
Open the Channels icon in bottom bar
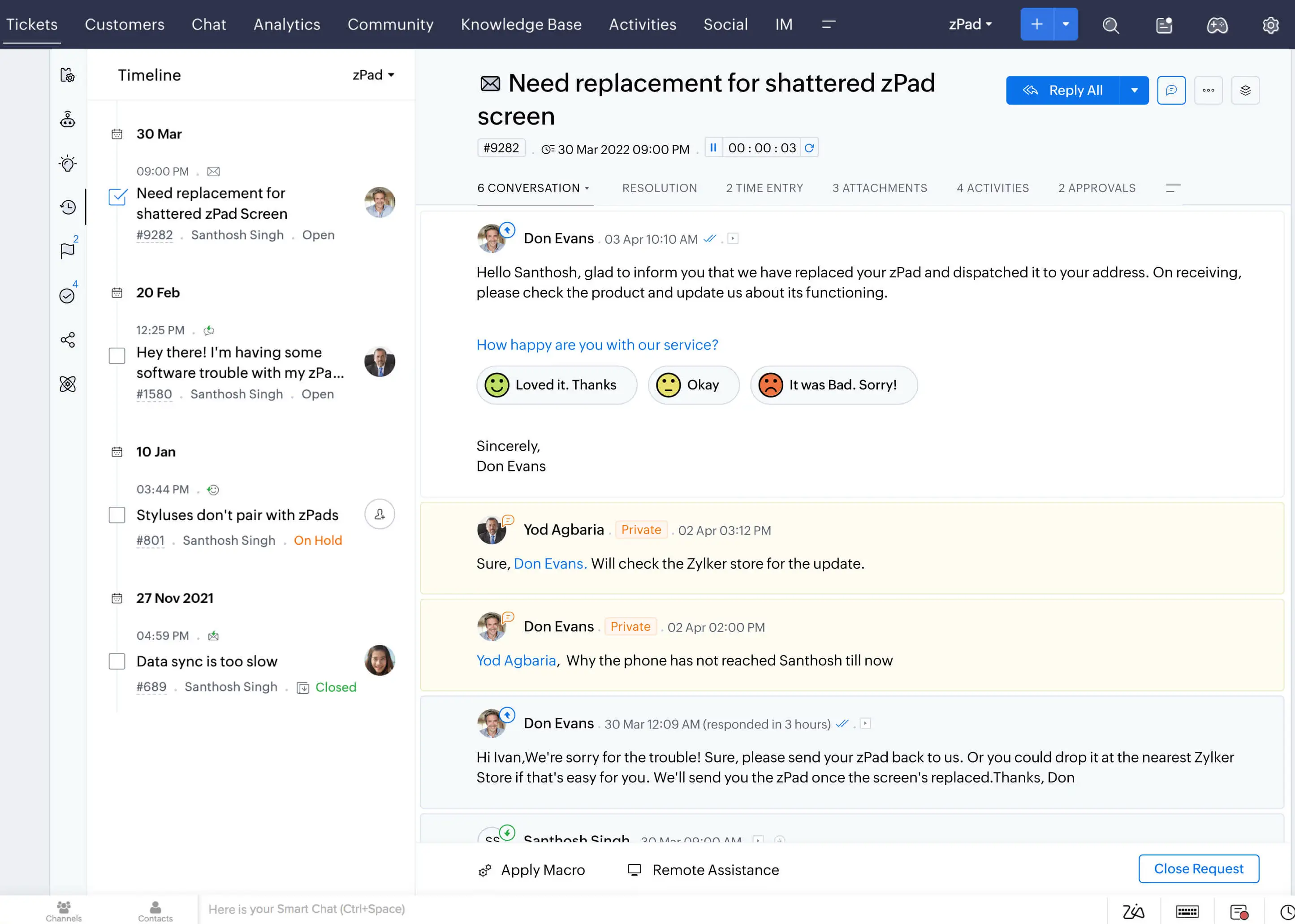click(x=64, y=911)
